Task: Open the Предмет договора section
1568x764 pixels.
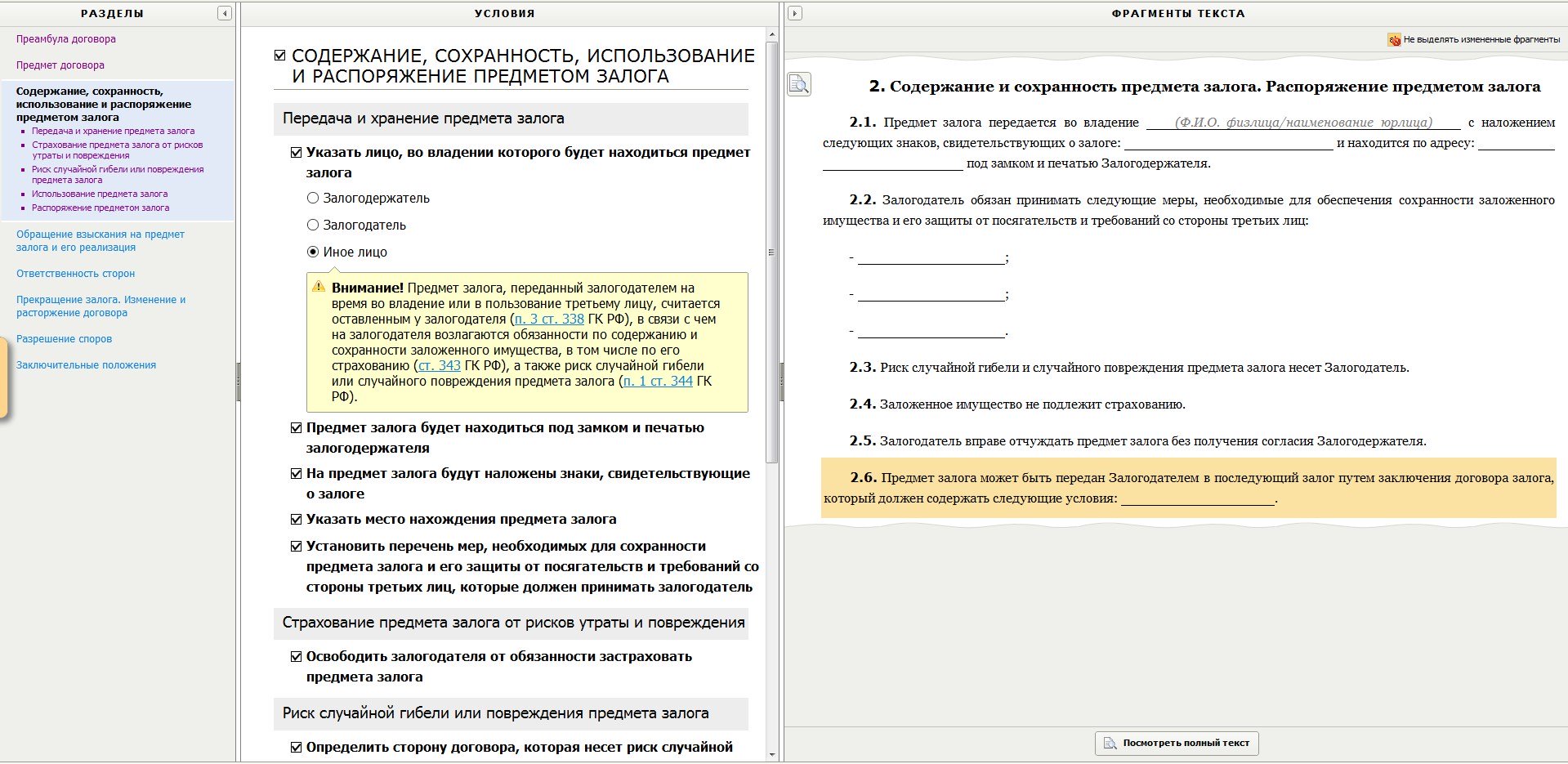Action: click(x=60, y=65)
